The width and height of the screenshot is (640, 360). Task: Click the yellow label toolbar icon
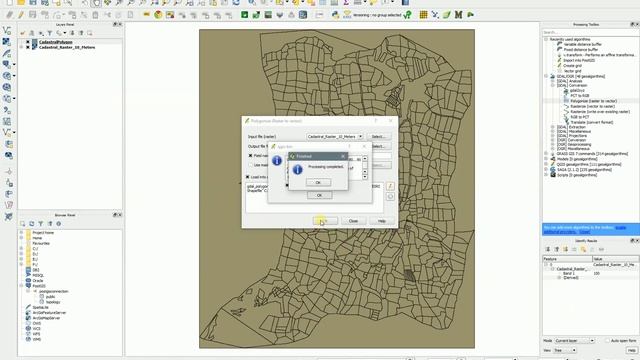coord(146,15)
